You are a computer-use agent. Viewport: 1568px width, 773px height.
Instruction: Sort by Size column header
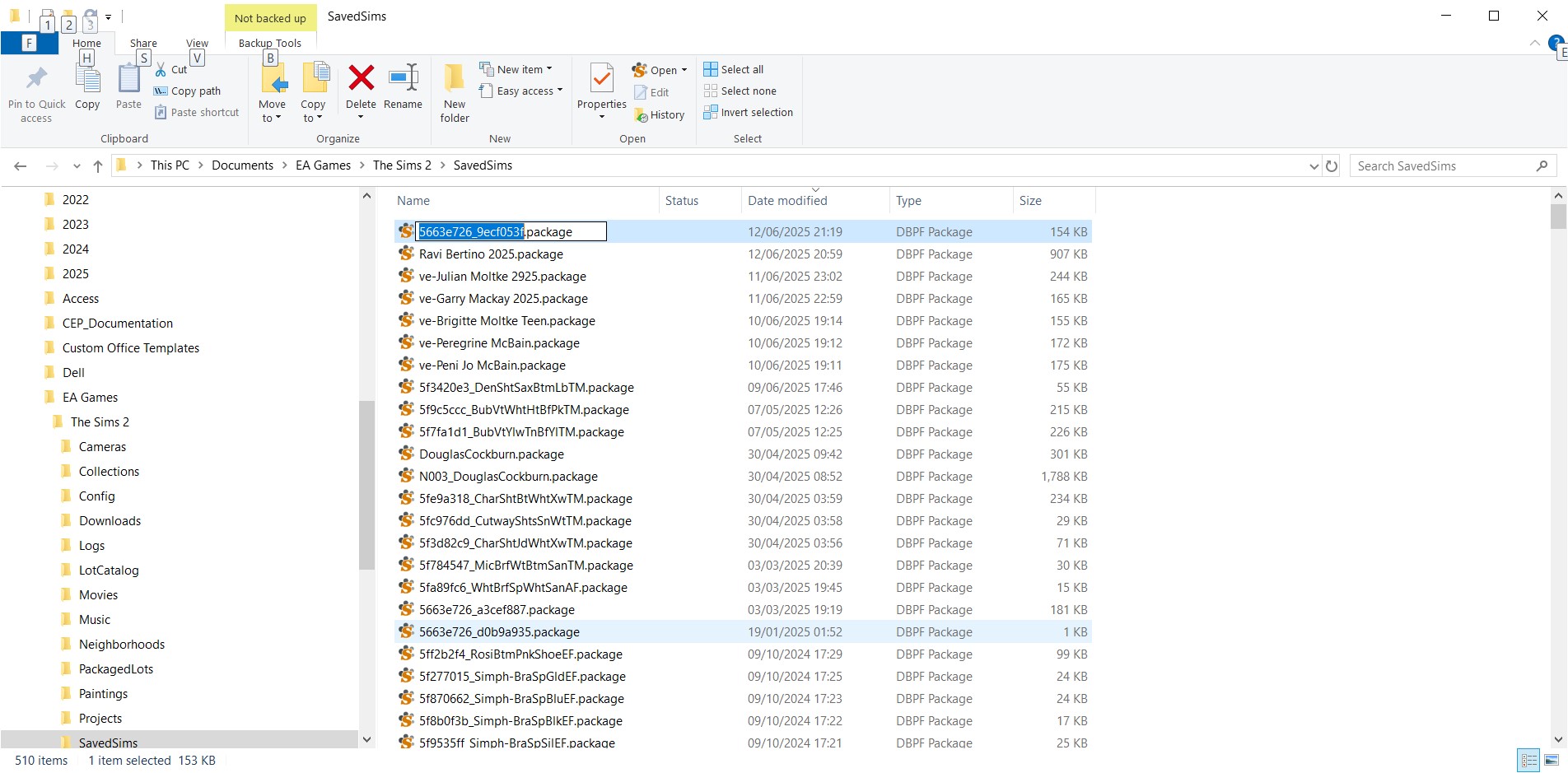coord(1054,201)
